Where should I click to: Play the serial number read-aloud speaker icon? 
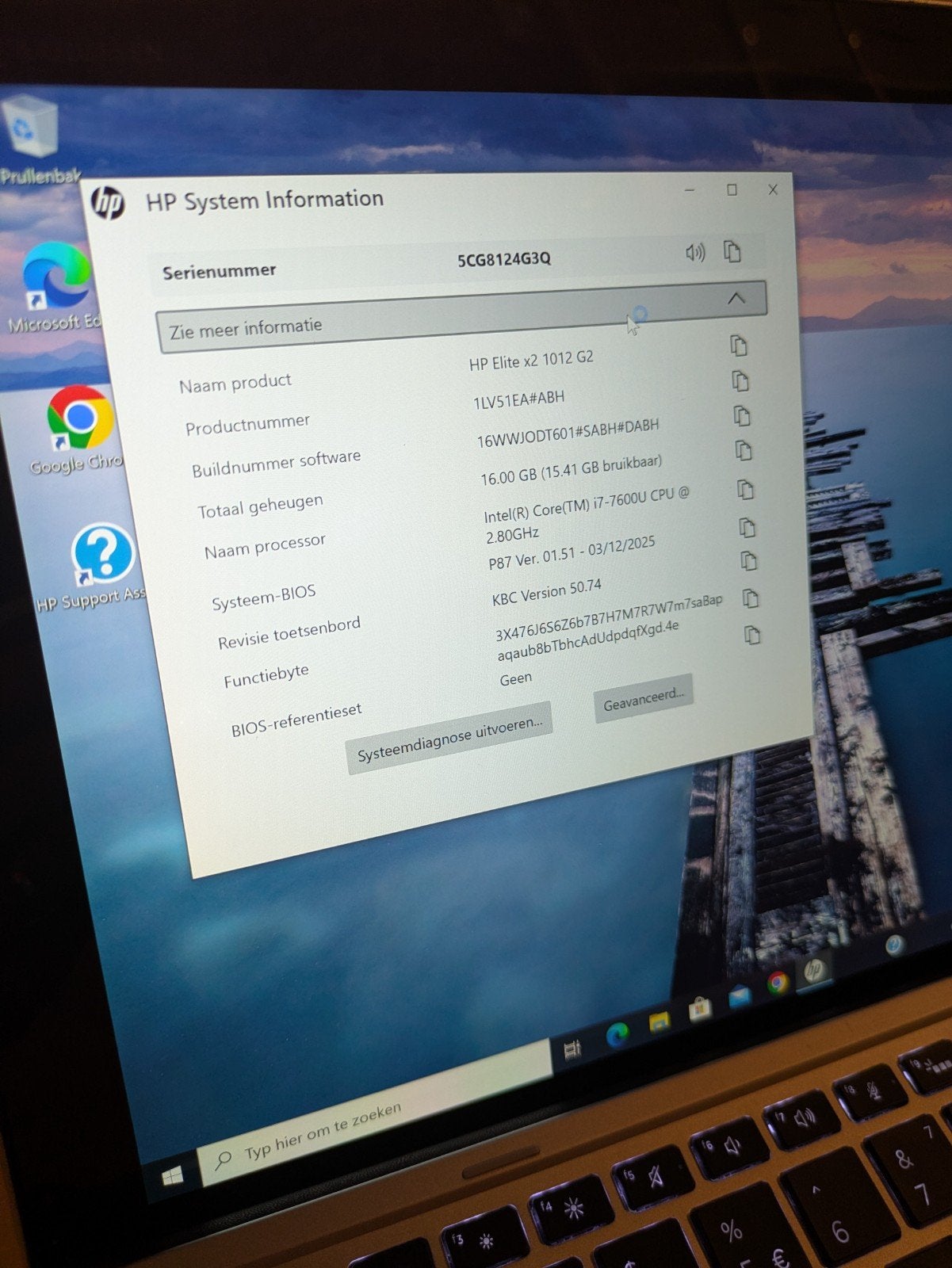694,252
